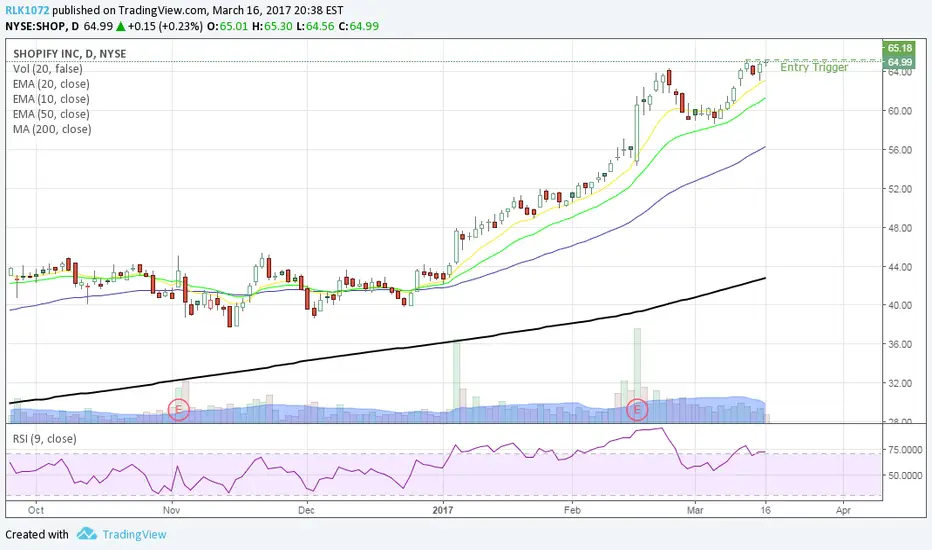Click the 52.00 price axis label
The width and height of the screenshot is (932, 550).
[900, 188]
